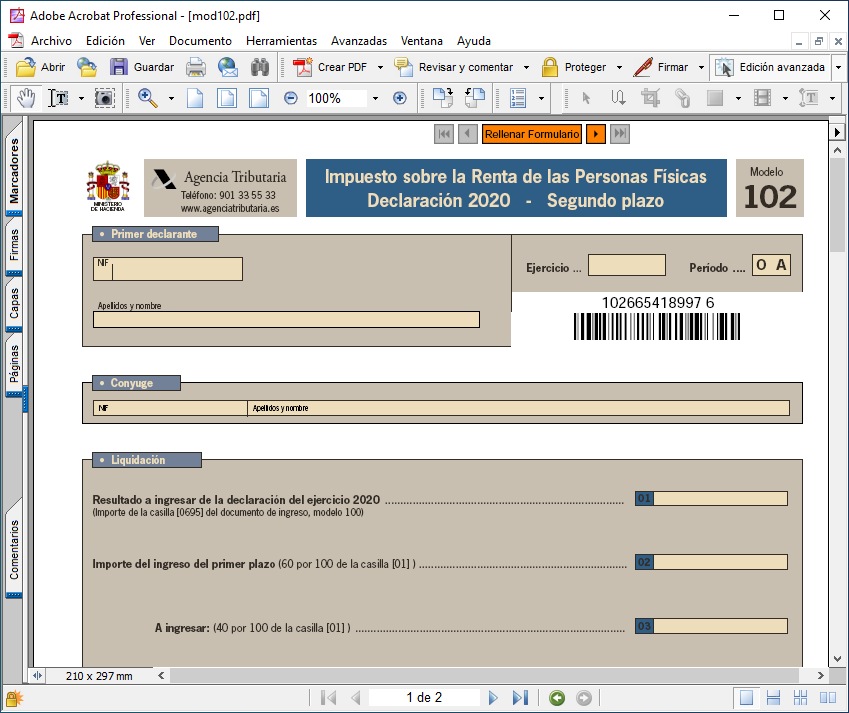Viewport: 849px width, 713px height.
Task: Select facing pages view layout icon
Action: coord(828,698)
